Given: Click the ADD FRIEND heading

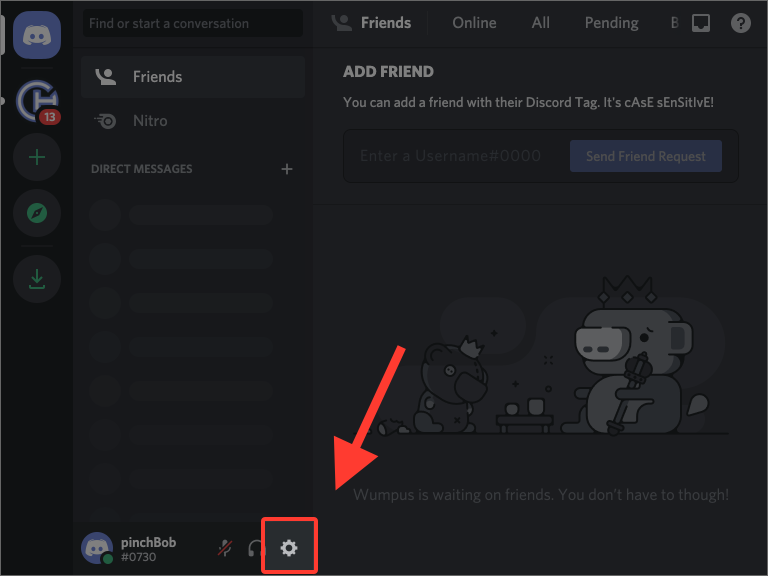Looking at the screenshot, I should 388,72.
